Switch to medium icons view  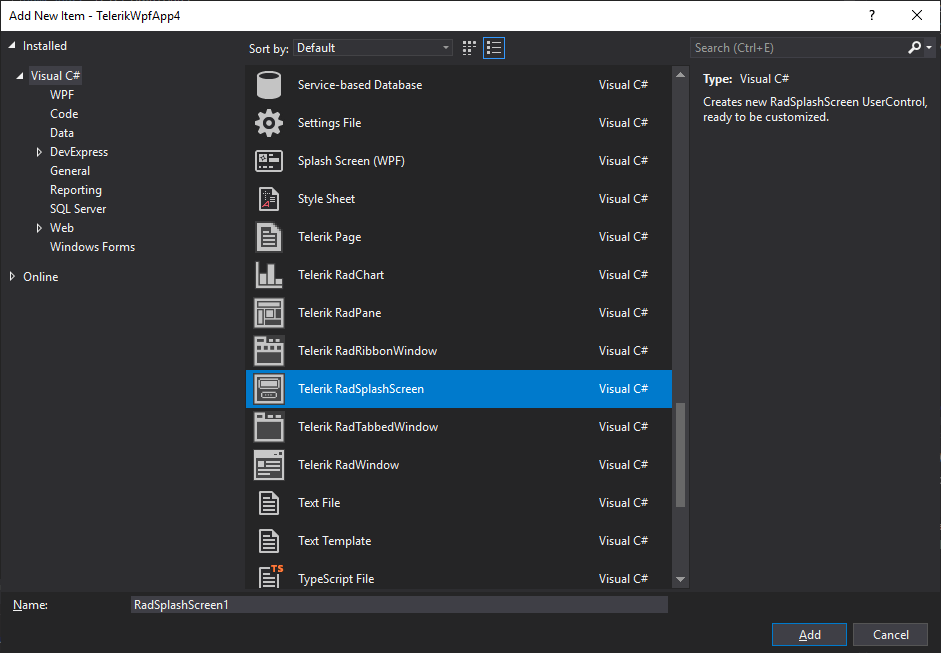pyautogui.click(x=468, y=47)
